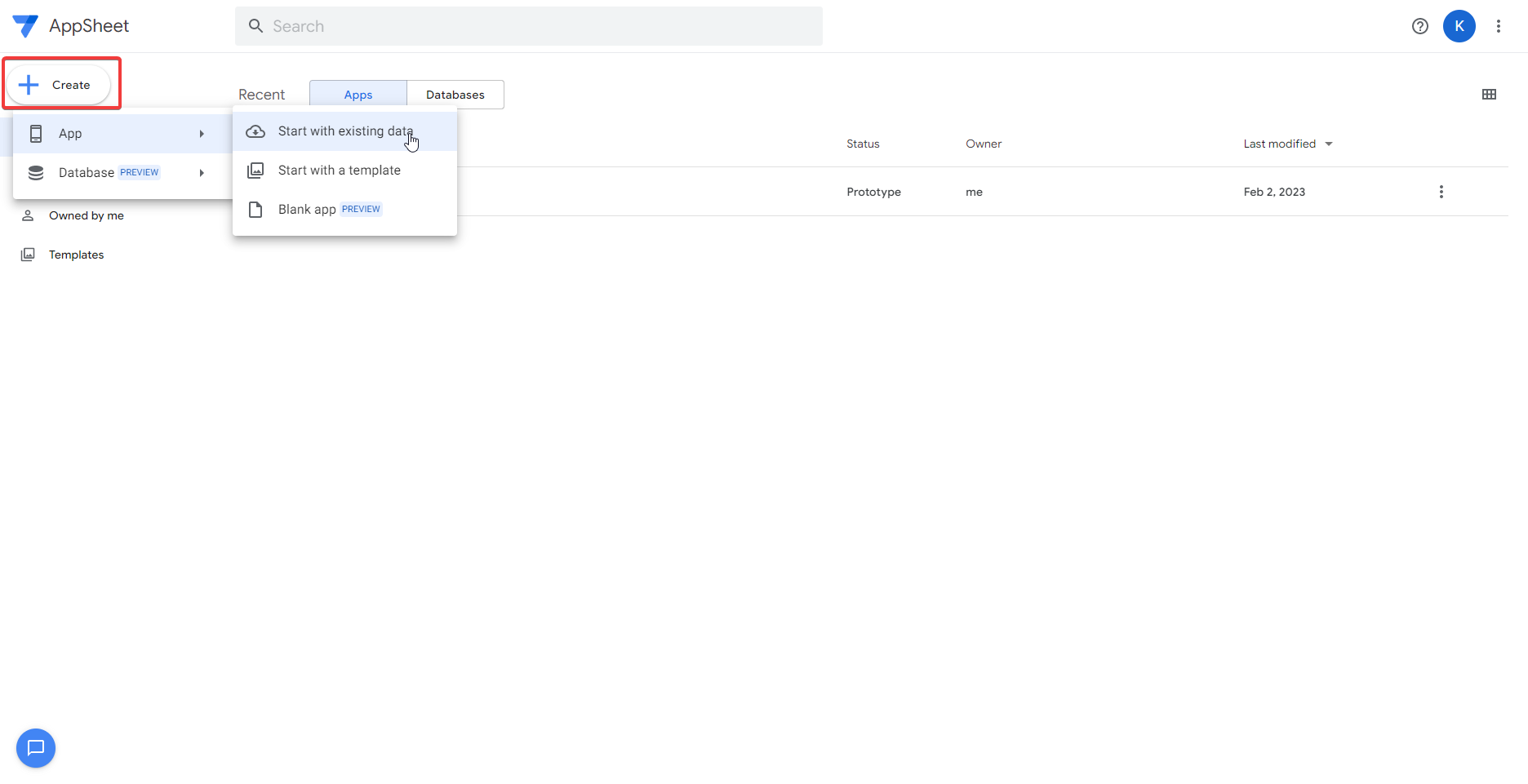Click the database stack icon

pos(36,173)
